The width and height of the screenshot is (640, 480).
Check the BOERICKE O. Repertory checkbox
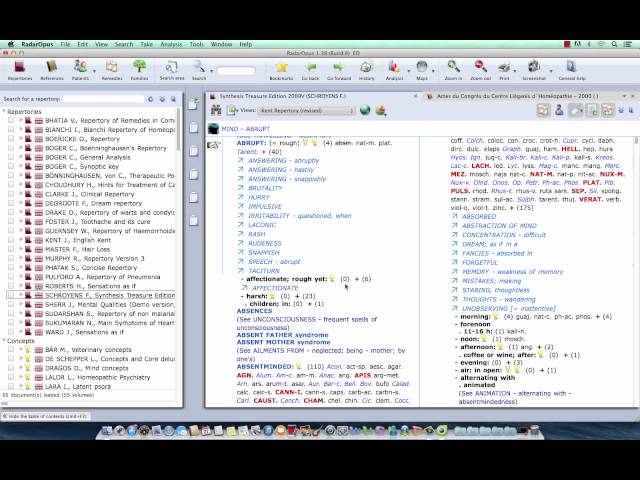11,139
